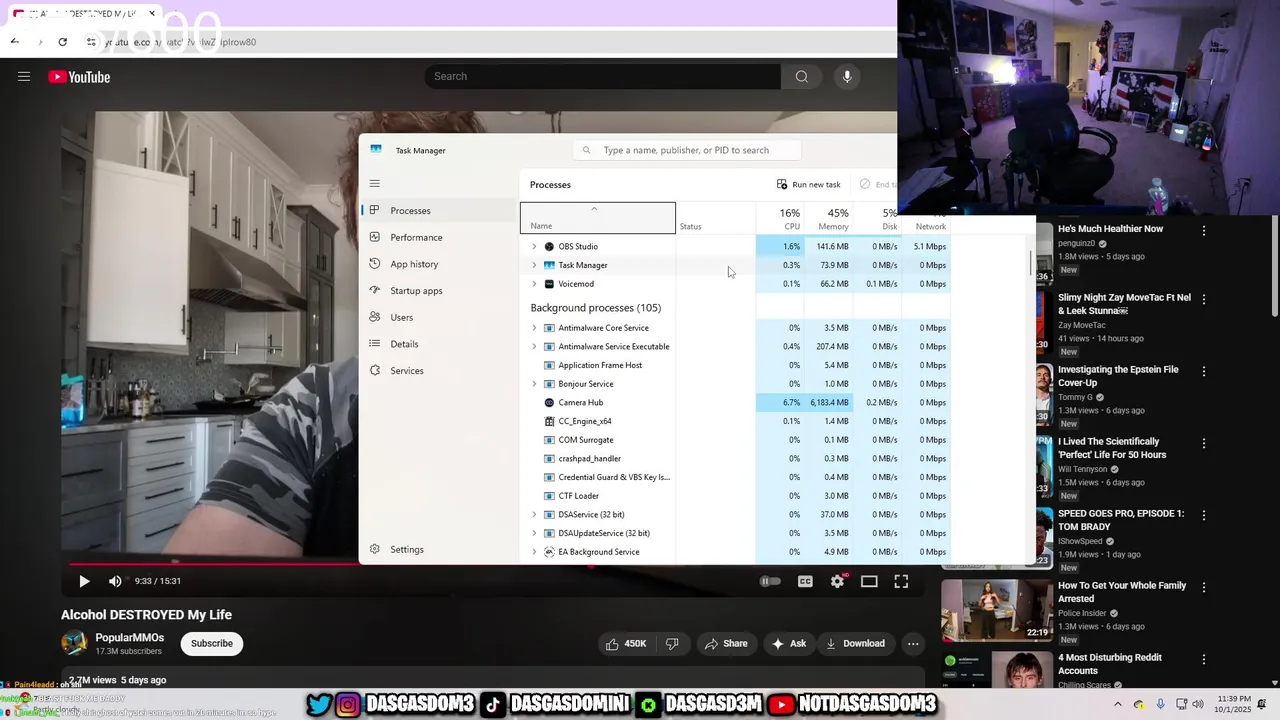1280x720 pixels.
Task: Open options for "Investigating the Epstein File Cover-Up"
Action: point(1204,371)
